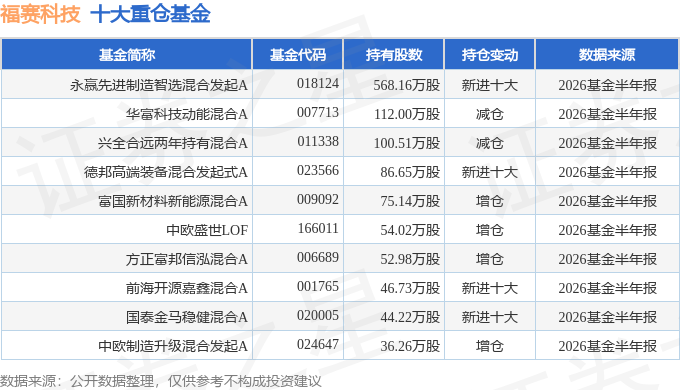Open fund 前海开源嘉鑫混合A
Viewport: 680px width, 390px height.
coord(187,288)
